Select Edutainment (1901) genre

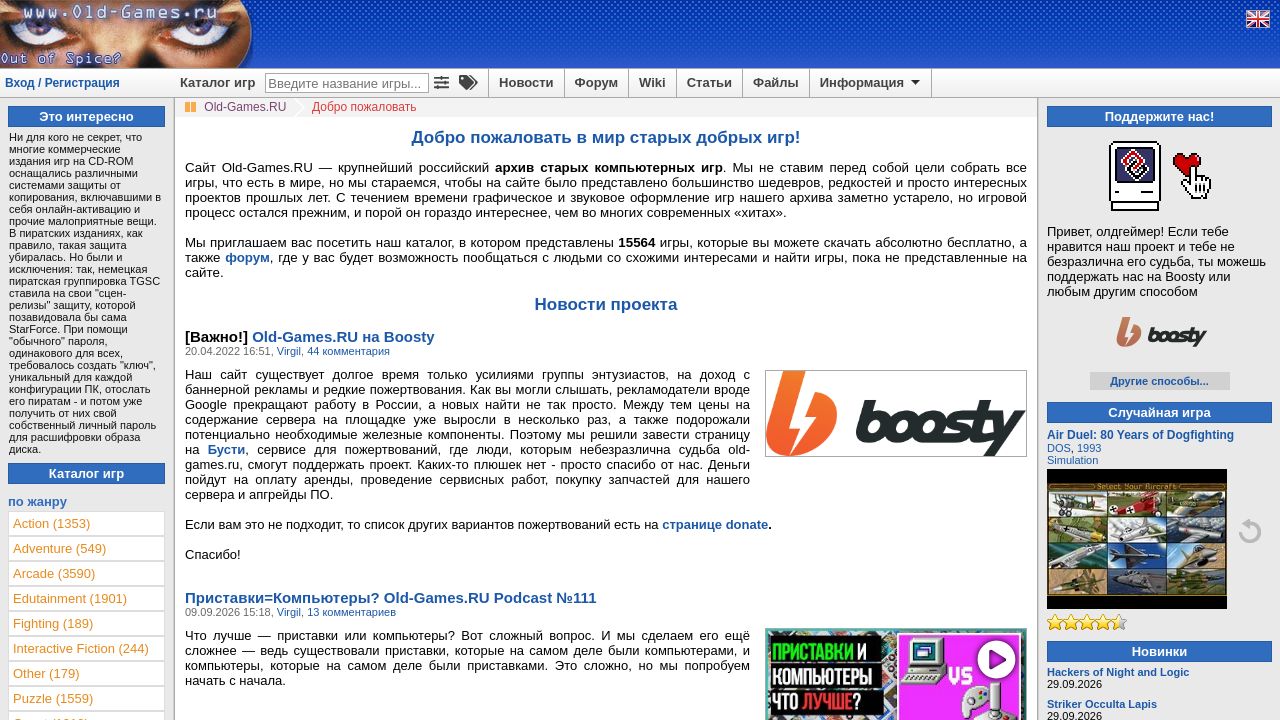[87, 599]
